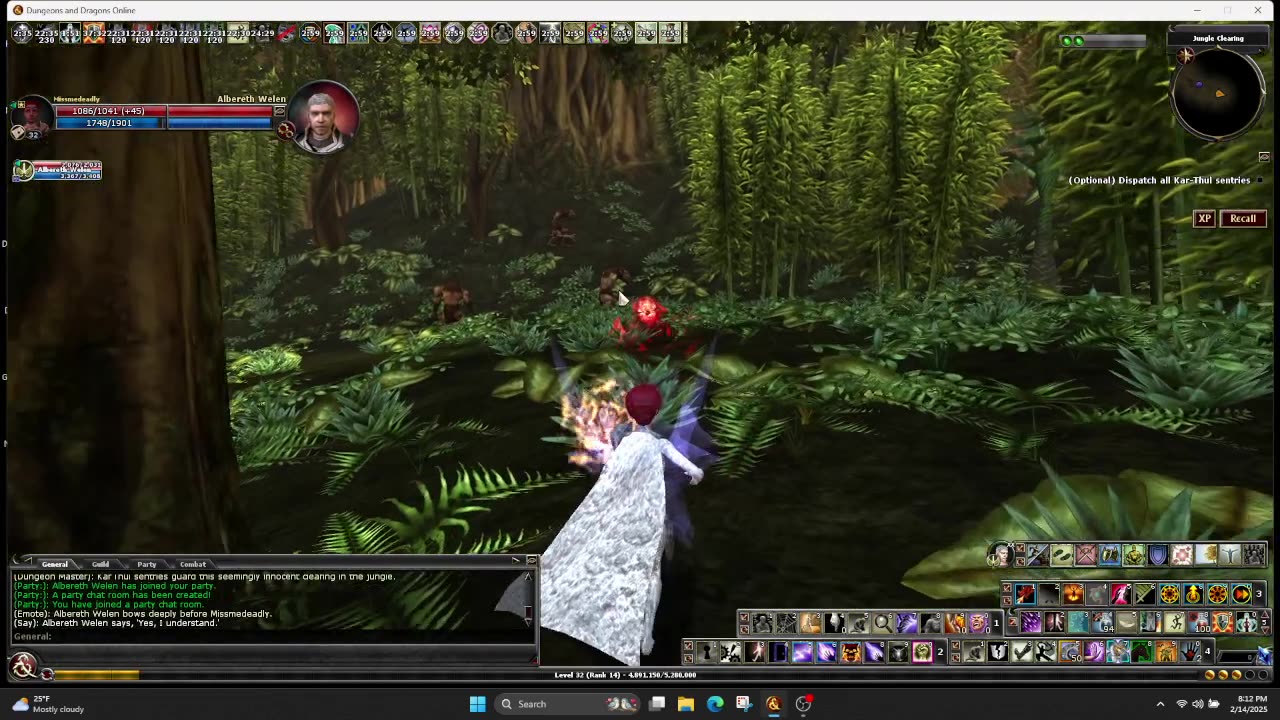Click the Recall button
The image size is (1280, 720).
(1243, 218)
